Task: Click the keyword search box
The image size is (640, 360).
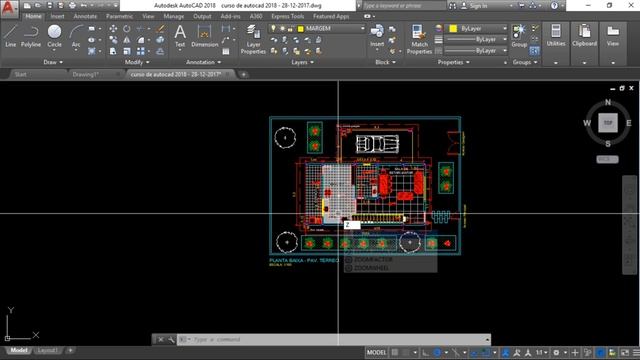Action: coord(404,6)
